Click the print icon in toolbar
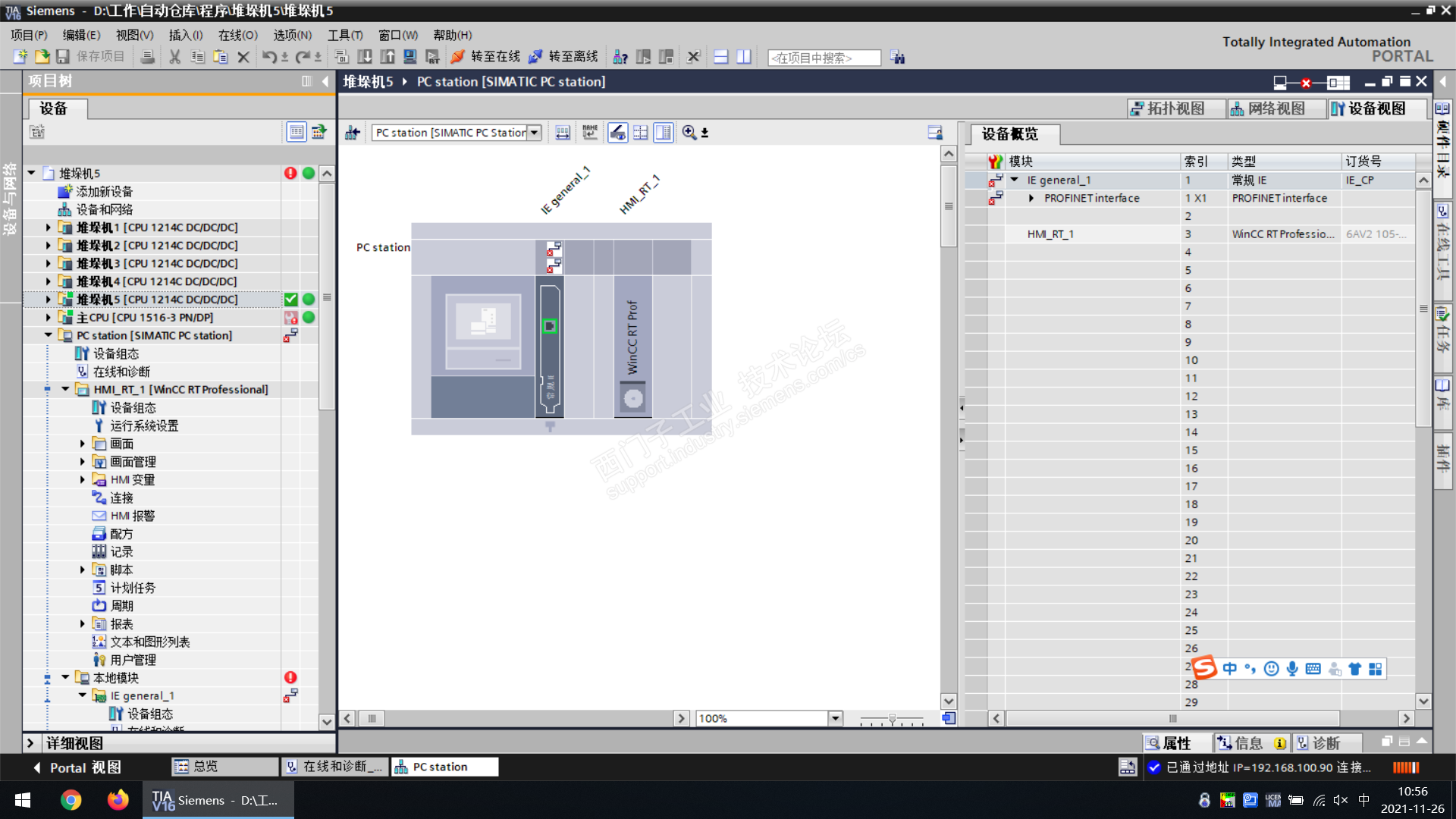The width and height of the screenshot is (1456, 819). 148,57
